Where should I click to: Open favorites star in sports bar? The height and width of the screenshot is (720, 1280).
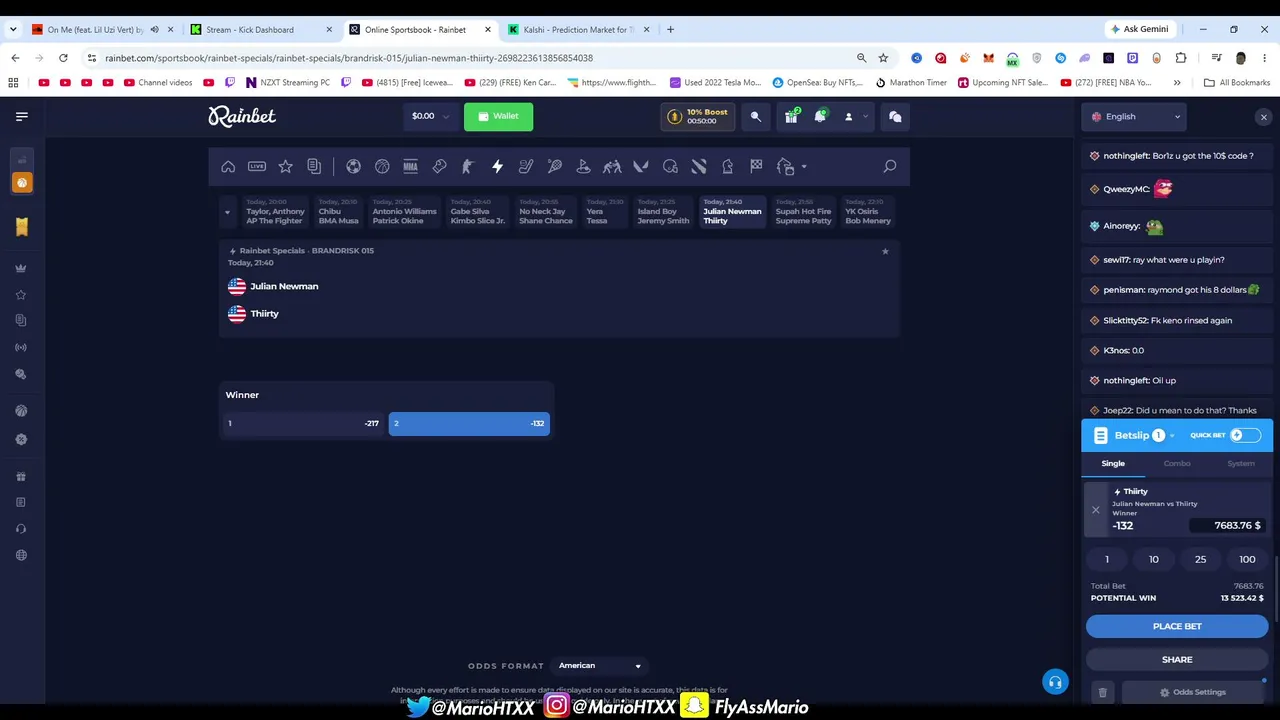[286, 166]
